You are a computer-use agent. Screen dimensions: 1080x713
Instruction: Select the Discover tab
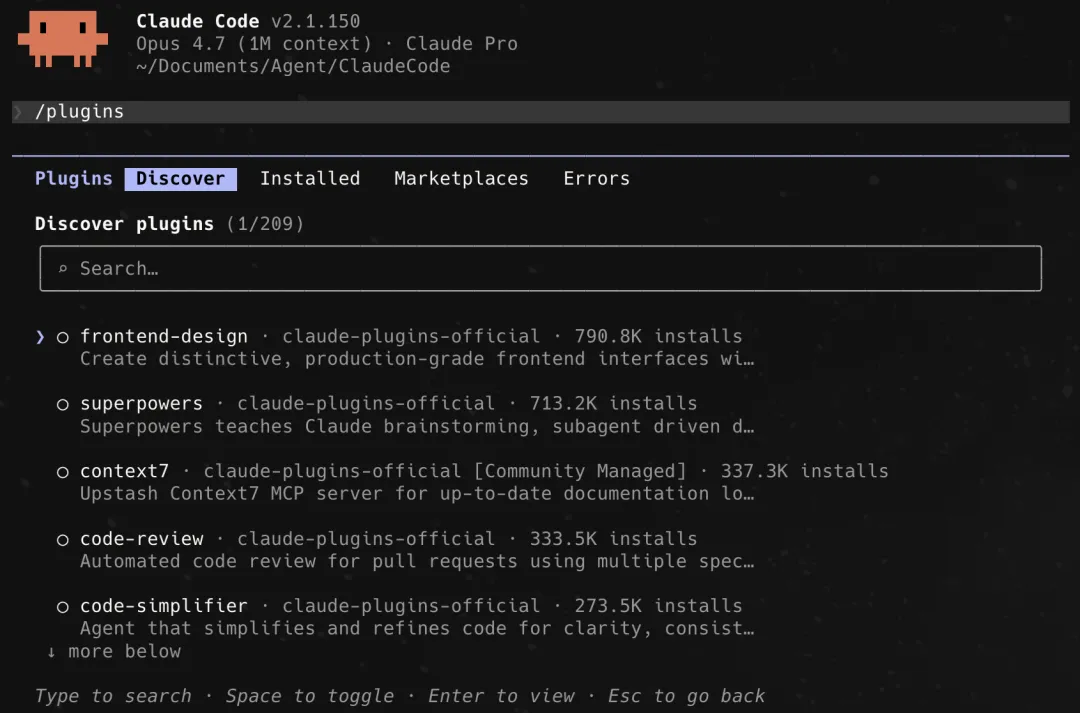[x=180, y=178]
